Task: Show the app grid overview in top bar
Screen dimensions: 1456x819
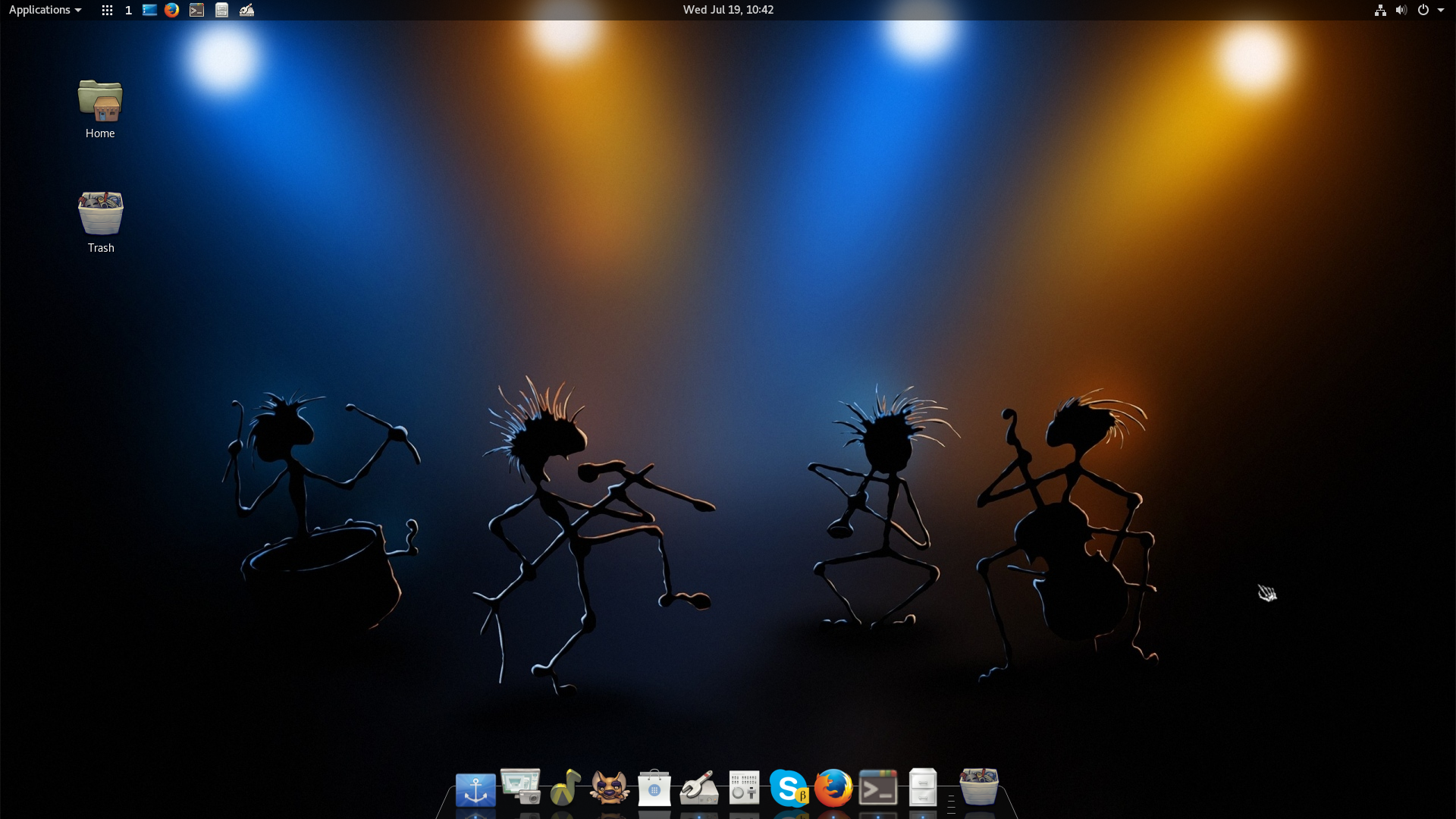Action: tap(107, 10)
